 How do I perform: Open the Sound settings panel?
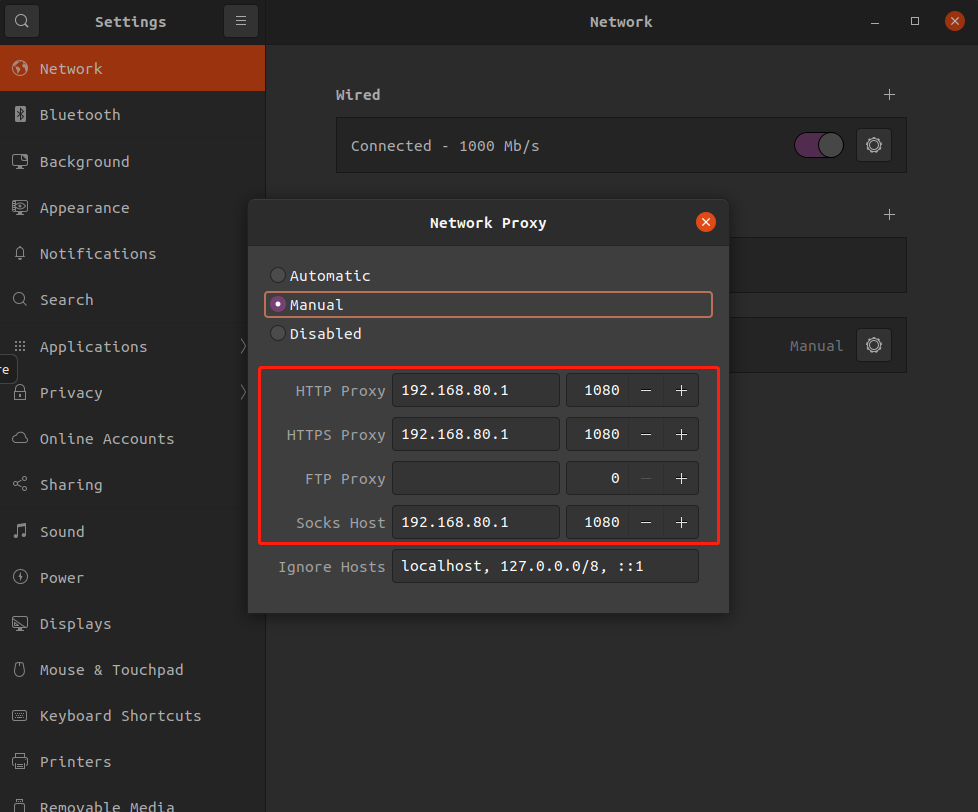pos(63,531)
